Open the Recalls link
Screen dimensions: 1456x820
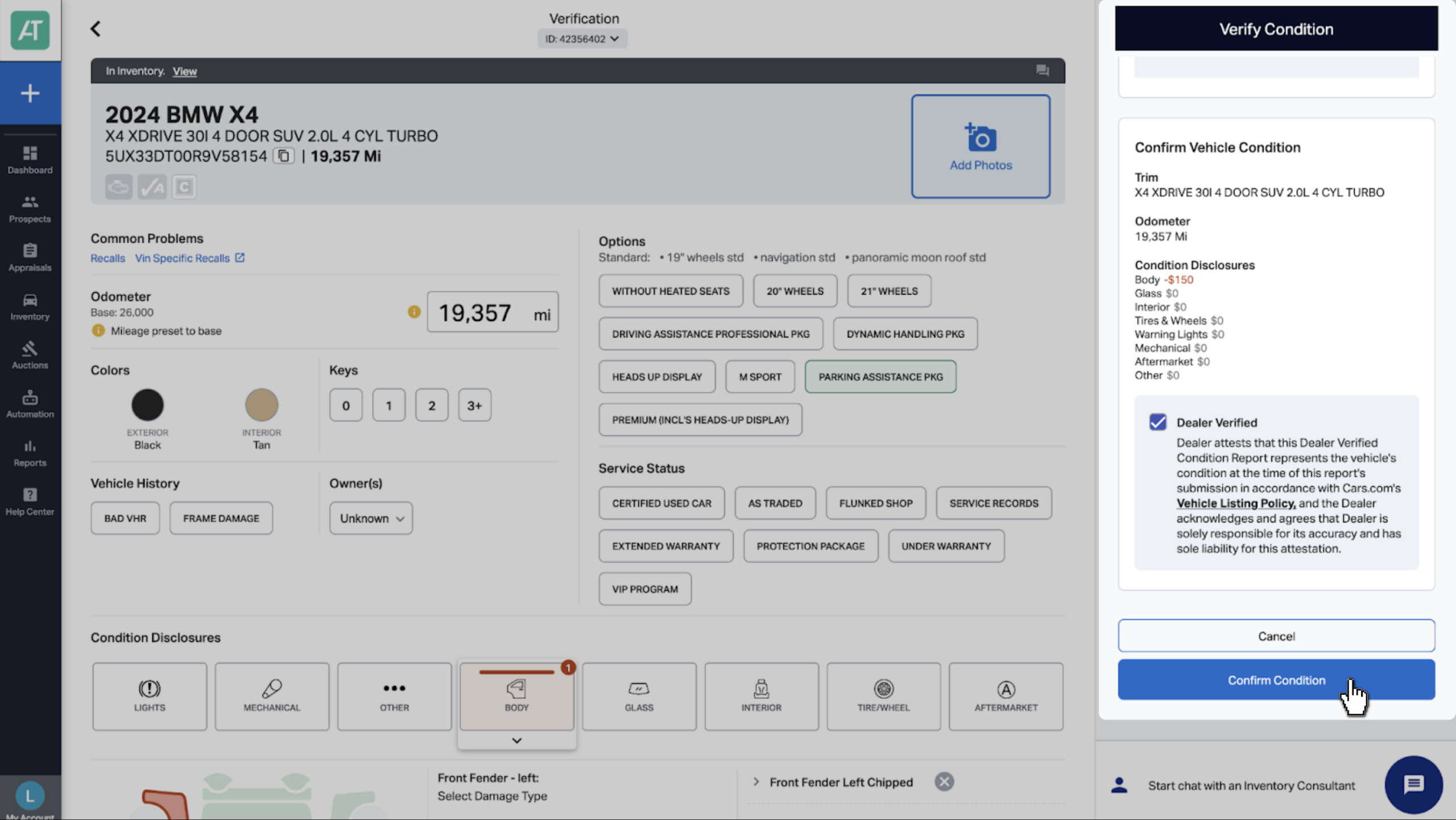pos(107,258)
